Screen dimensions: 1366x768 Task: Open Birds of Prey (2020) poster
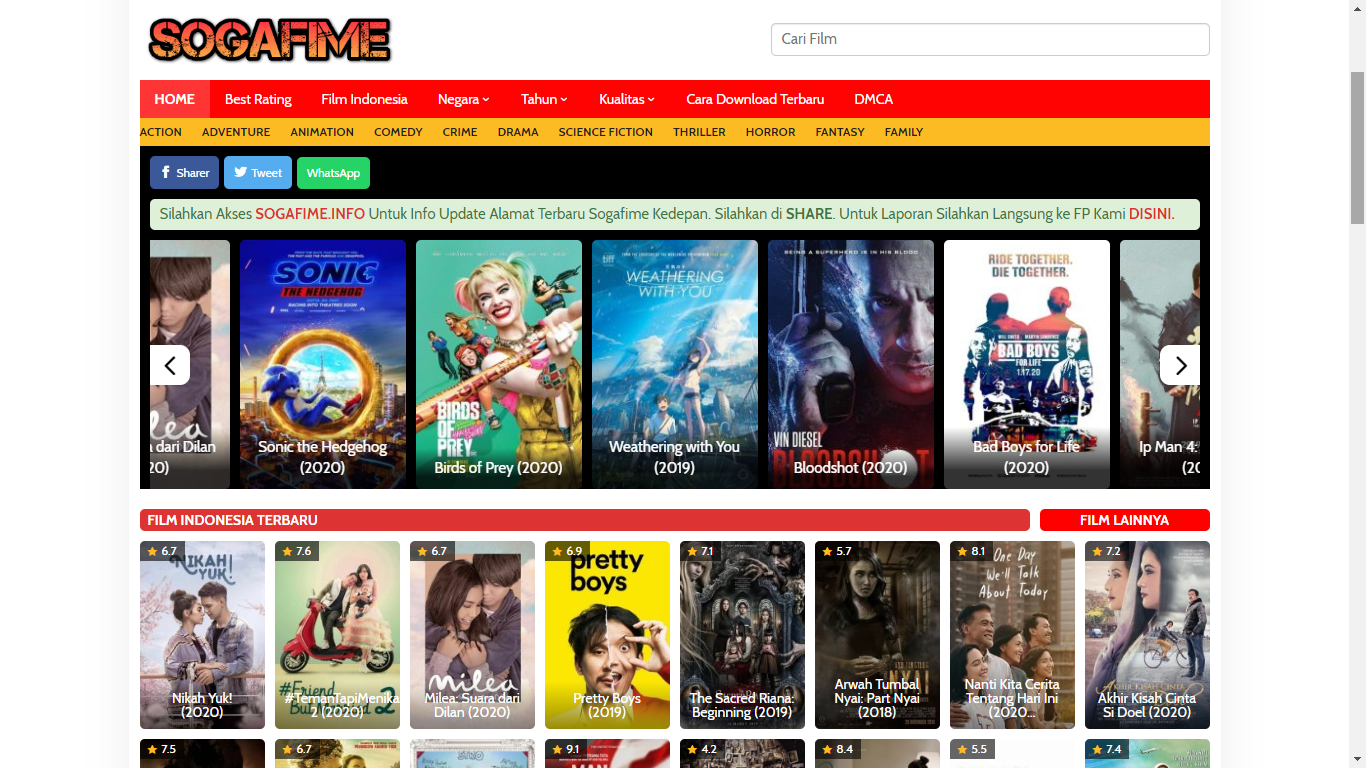point(499,364)
